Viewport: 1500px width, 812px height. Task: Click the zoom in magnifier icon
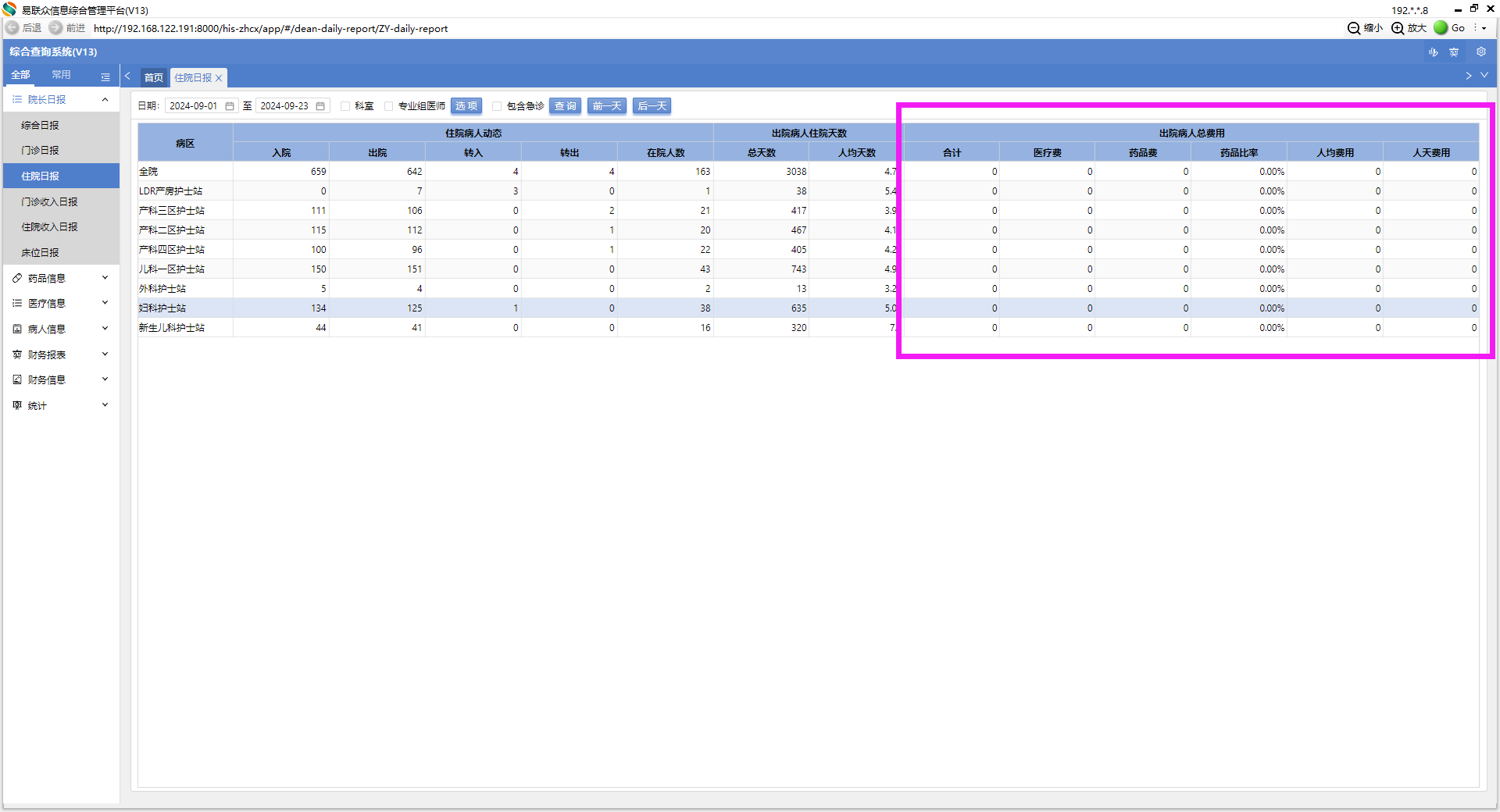(x=1398, y=28)
